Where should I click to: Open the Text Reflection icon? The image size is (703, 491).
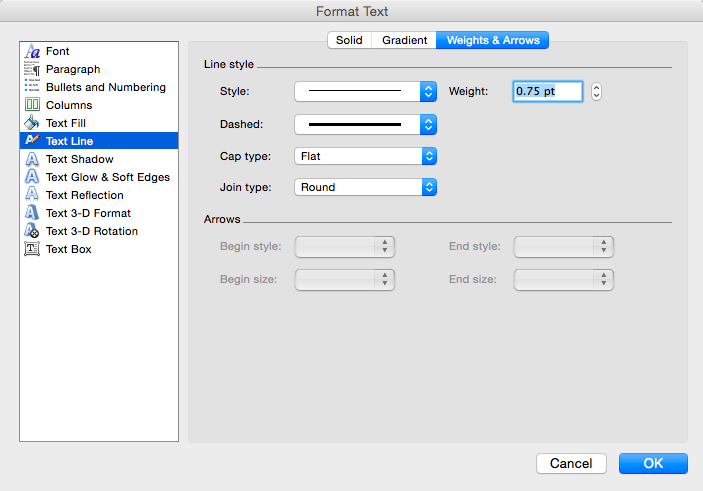click(32, 195)
